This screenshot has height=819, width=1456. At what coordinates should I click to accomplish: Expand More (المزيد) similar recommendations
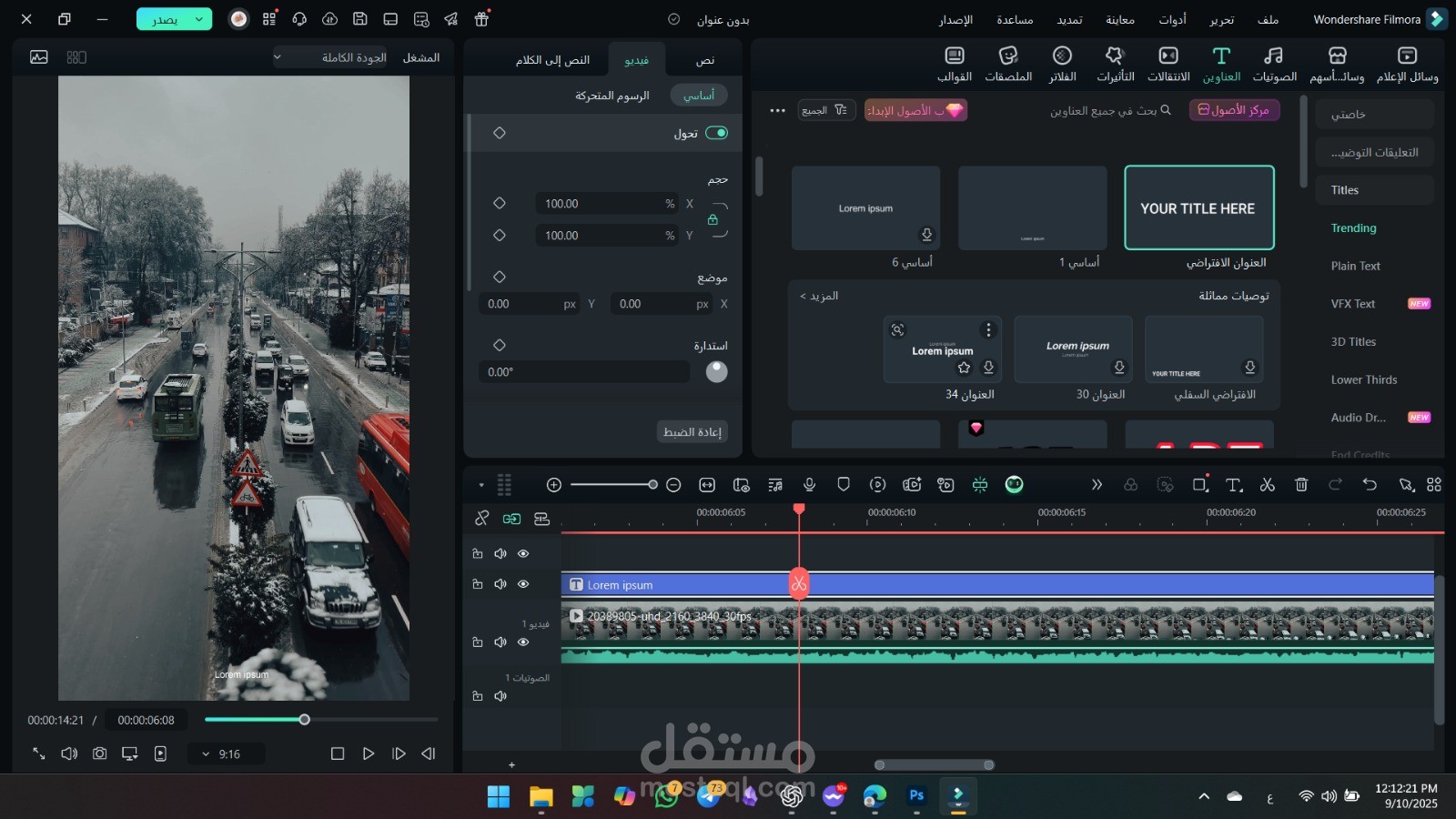(x=819, y=296)
